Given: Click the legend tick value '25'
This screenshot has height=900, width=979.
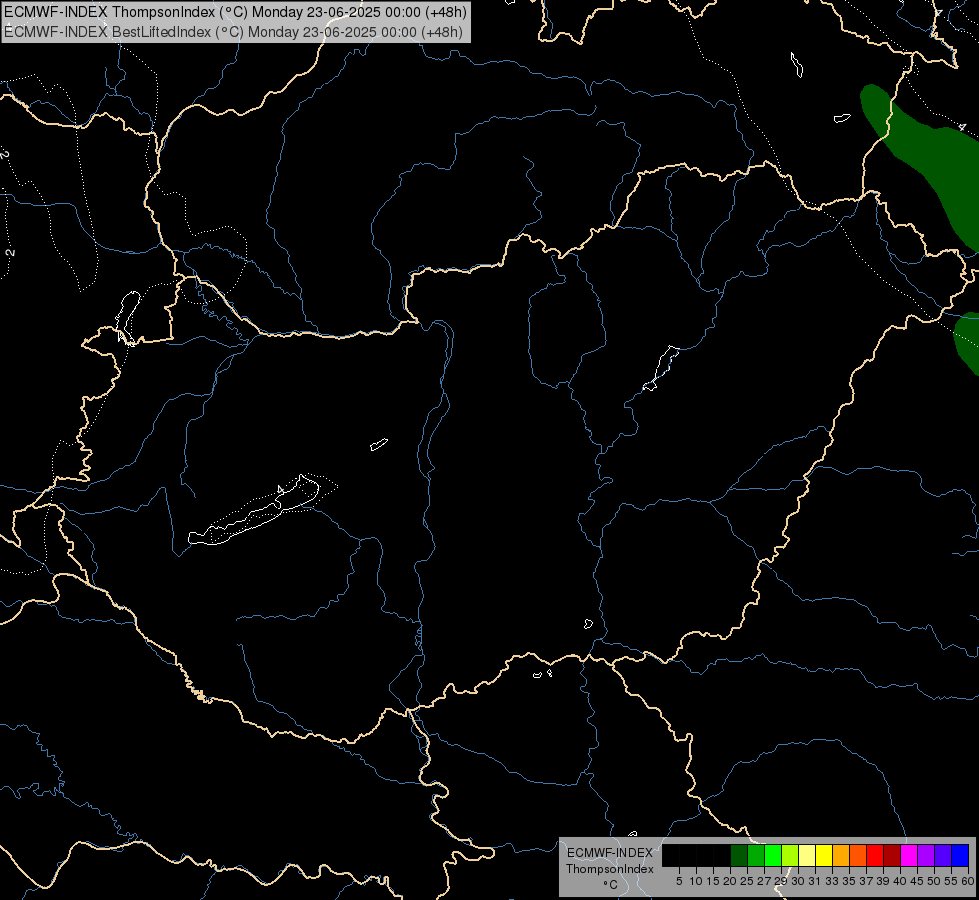Looking at the screenshot, I should click(x=747, y=881).
